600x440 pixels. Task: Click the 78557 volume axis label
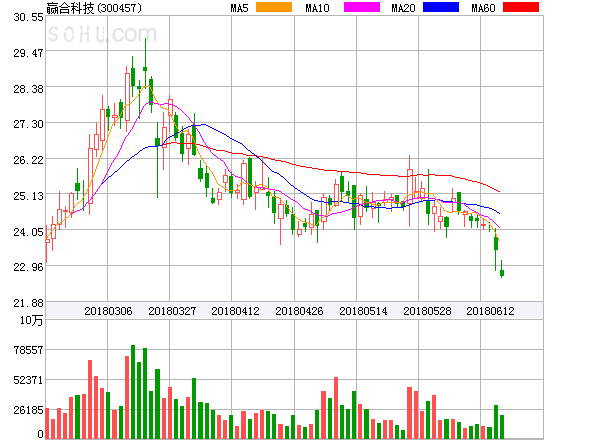28,350
